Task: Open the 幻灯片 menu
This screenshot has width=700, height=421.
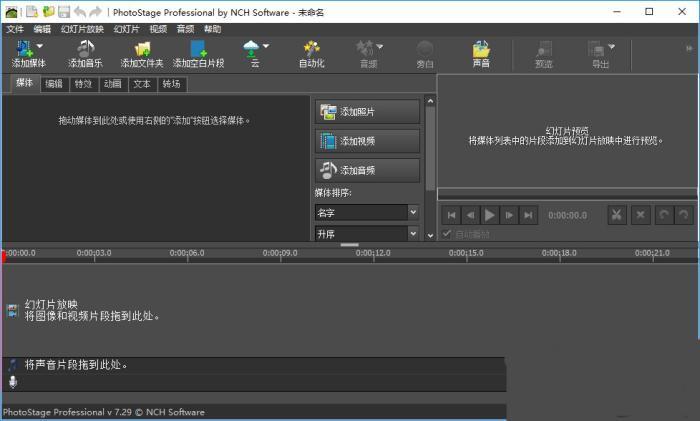Action: (x=126, y=29)
